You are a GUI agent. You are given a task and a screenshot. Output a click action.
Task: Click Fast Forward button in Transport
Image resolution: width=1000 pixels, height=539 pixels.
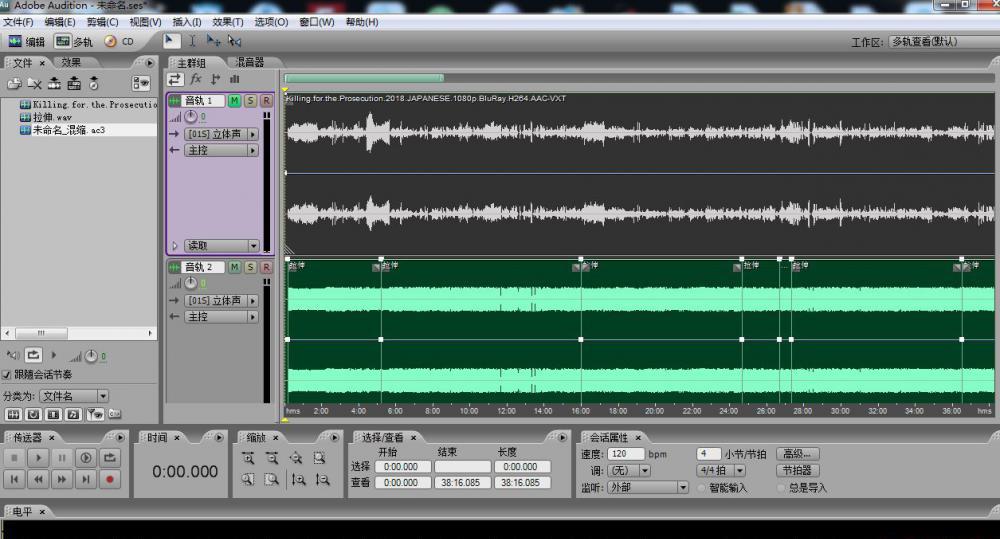coord(62,479)
